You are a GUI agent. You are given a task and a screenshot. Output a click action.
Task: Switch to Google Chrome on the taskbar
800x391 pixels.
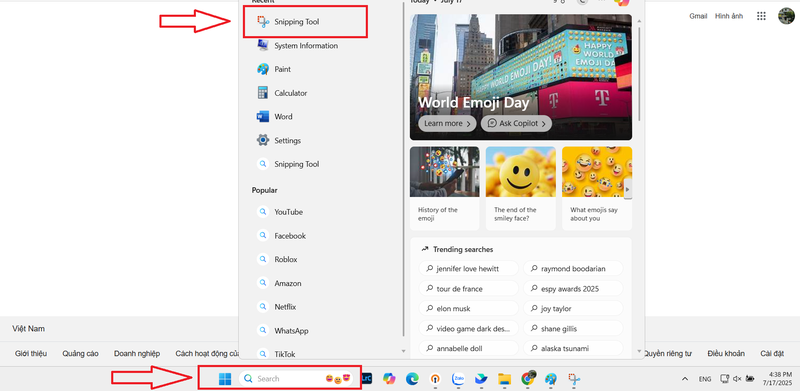pos(528,378)
